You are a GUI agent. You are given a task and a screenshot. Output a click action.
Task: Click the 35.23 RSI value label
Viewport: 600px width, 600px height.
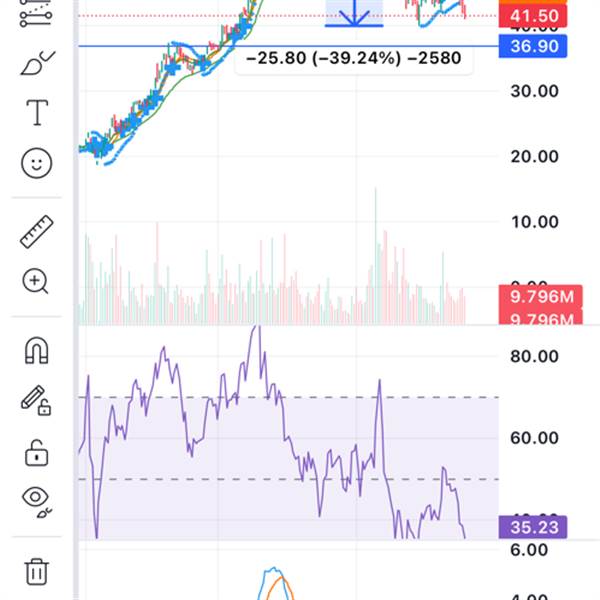point(533,527)
